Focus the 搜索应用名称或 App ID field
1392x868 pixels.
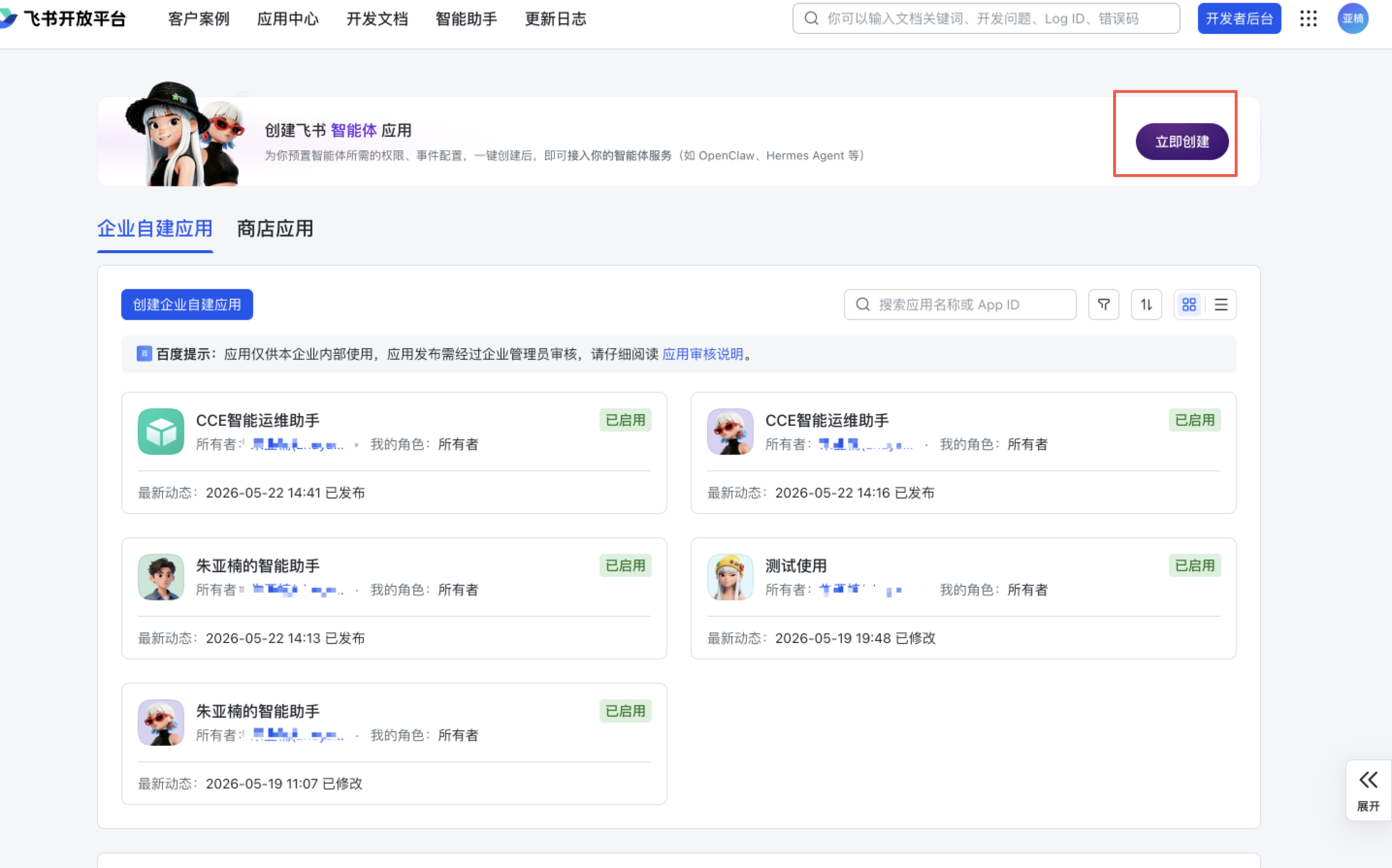(960, 304)
